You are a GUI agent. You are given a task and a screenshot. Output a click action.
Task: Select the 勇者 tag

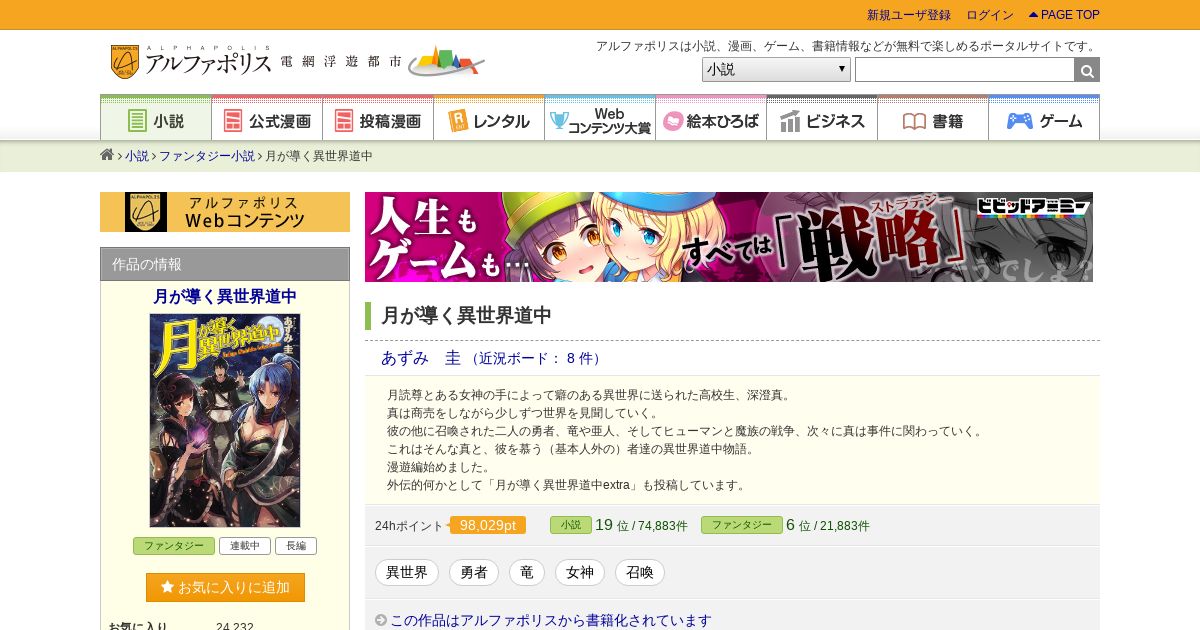coord(474,573)
